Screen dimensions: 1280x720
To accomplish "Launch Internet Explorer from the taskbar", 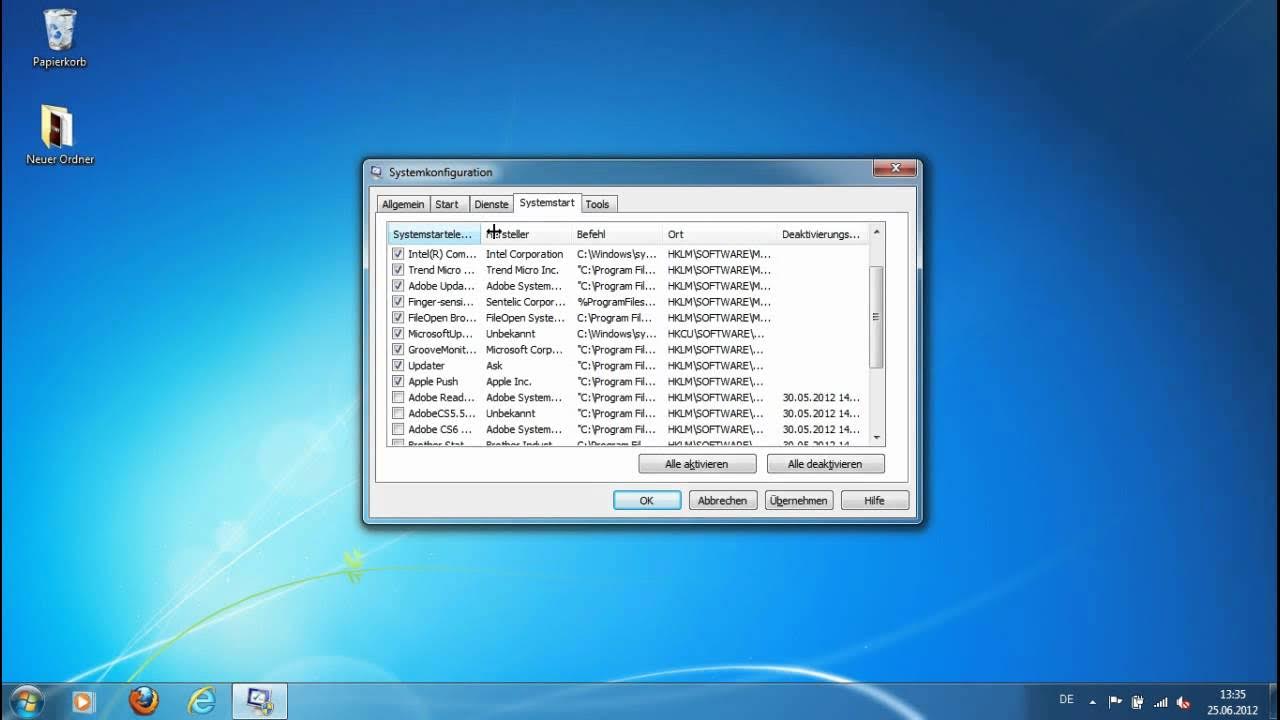I will tap(202, 701).
